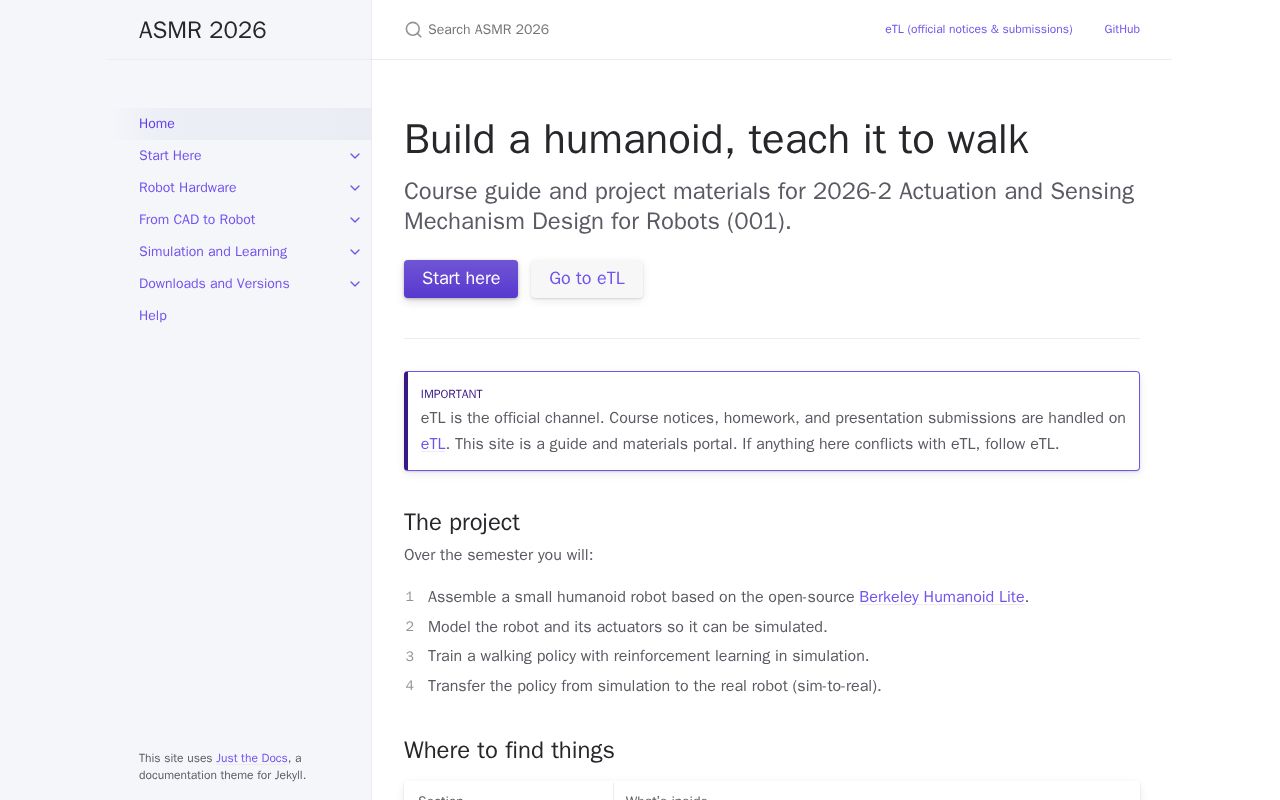Open Simulation and Learning navigation link
Viewport: 1280px width, 800px height.
(213, 252)
